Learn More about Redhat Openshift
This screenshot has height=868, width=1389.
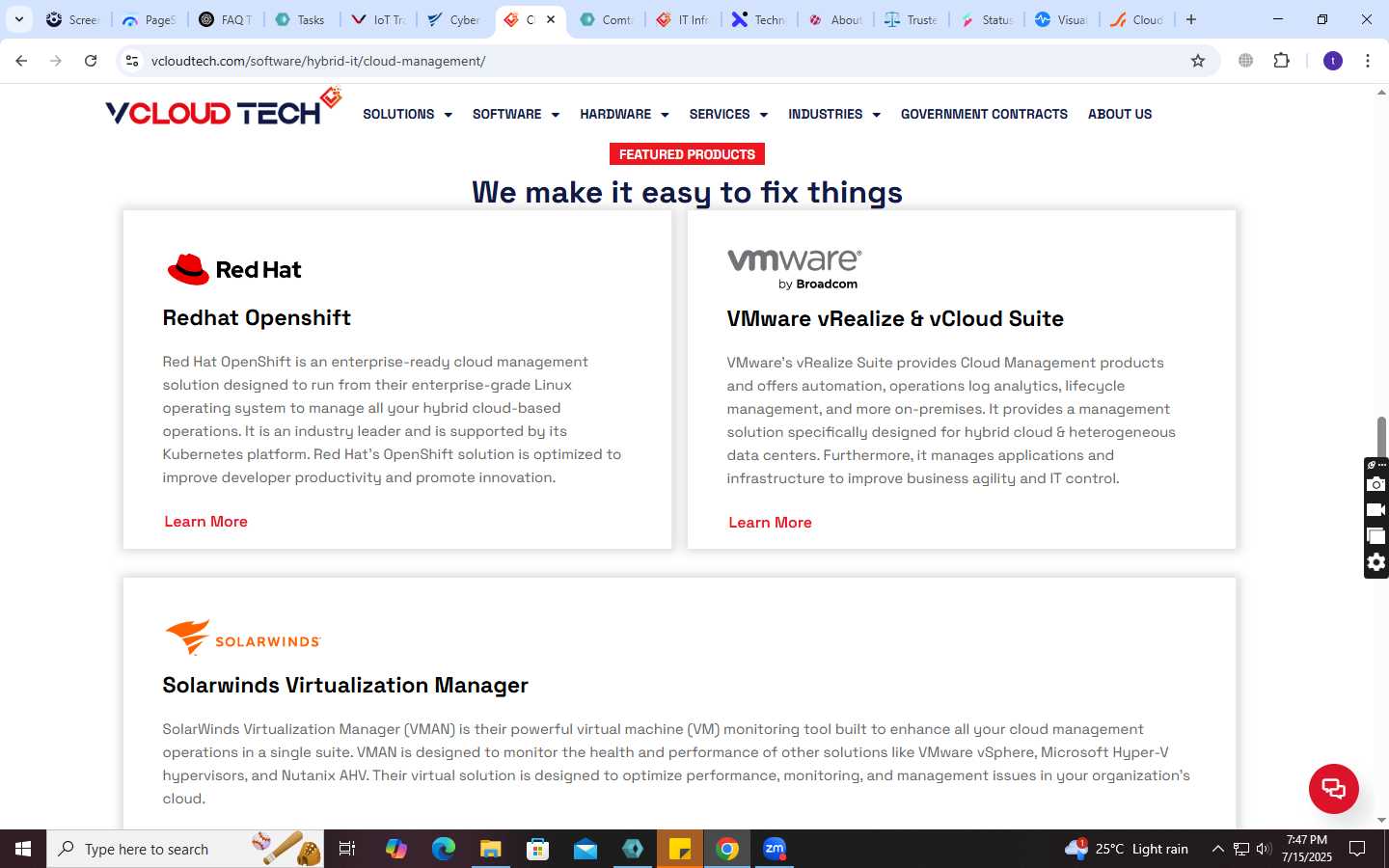[205, 522]
